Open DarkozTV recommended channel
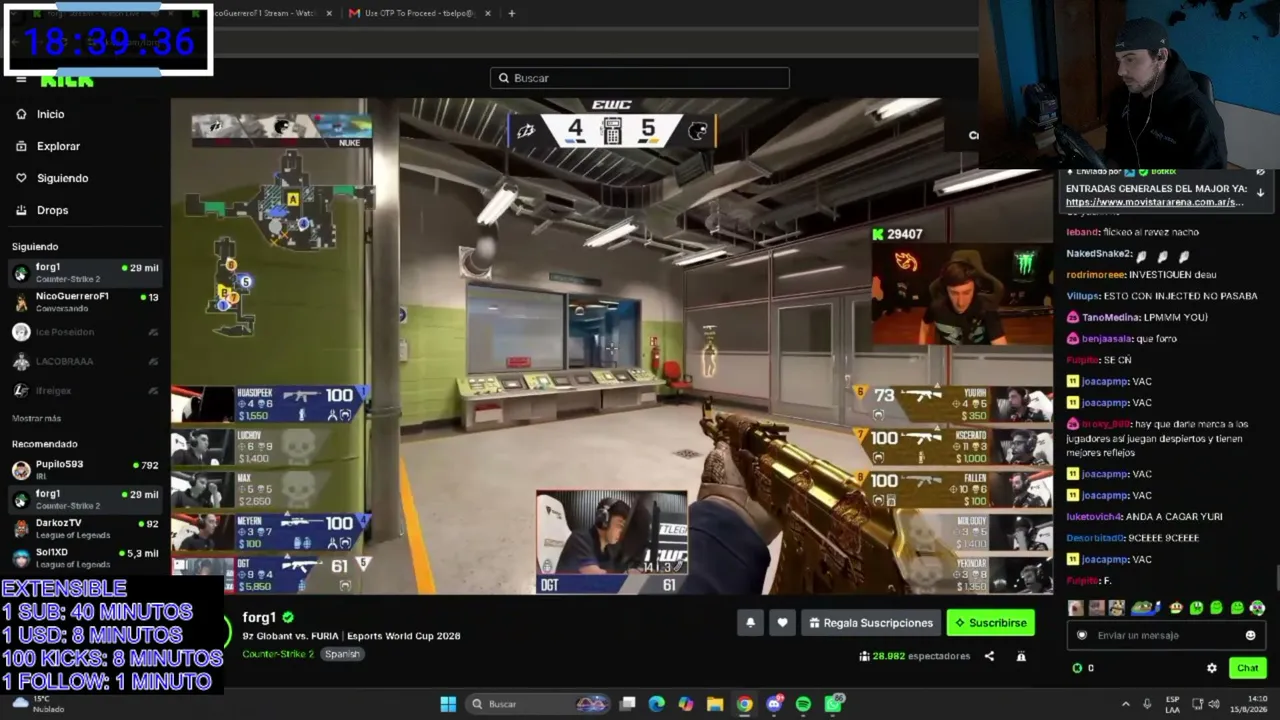This screenshot has width=1280, height=720. (x=85, y=528)
